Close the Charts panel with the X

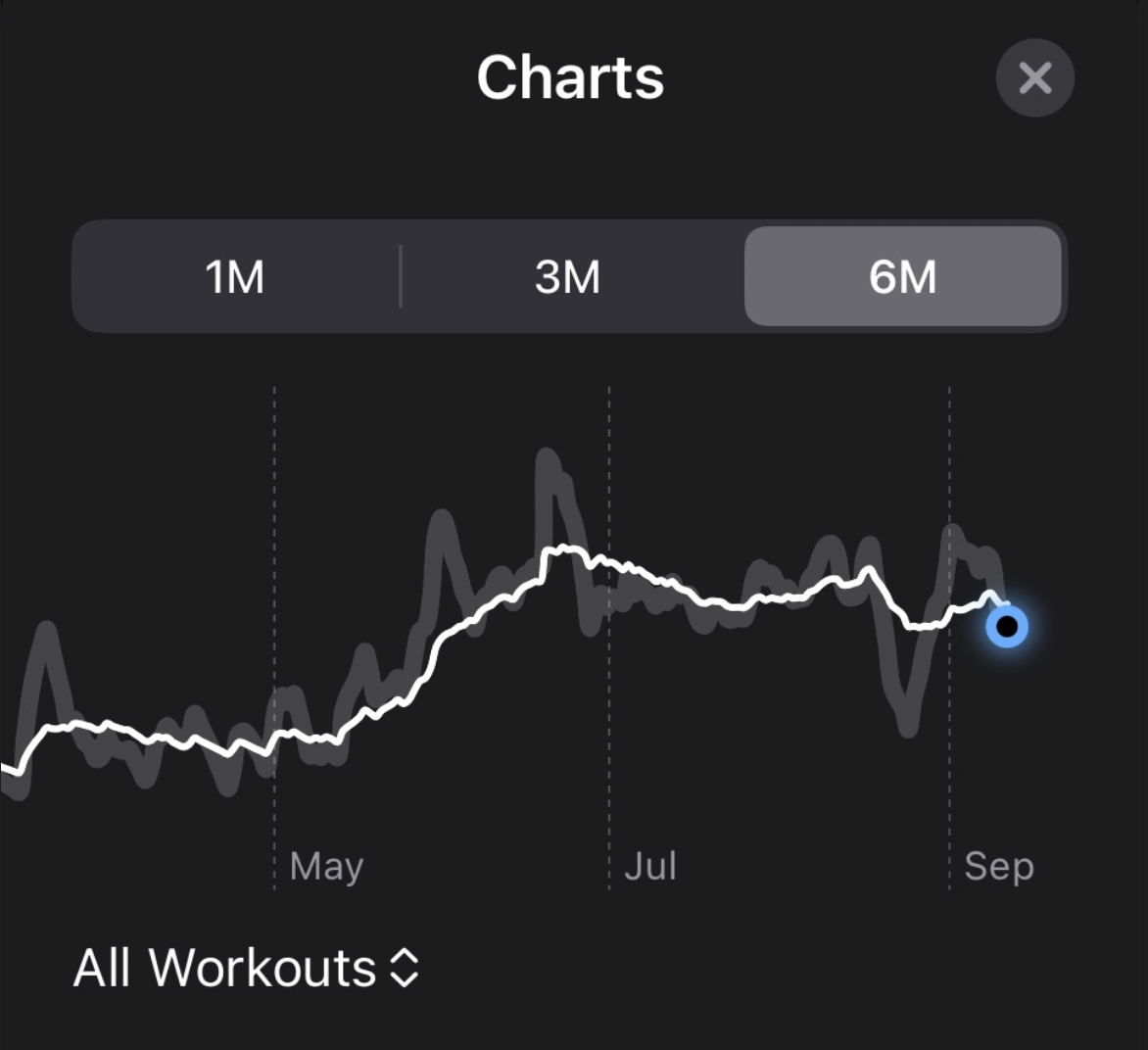pos(1034,77)
